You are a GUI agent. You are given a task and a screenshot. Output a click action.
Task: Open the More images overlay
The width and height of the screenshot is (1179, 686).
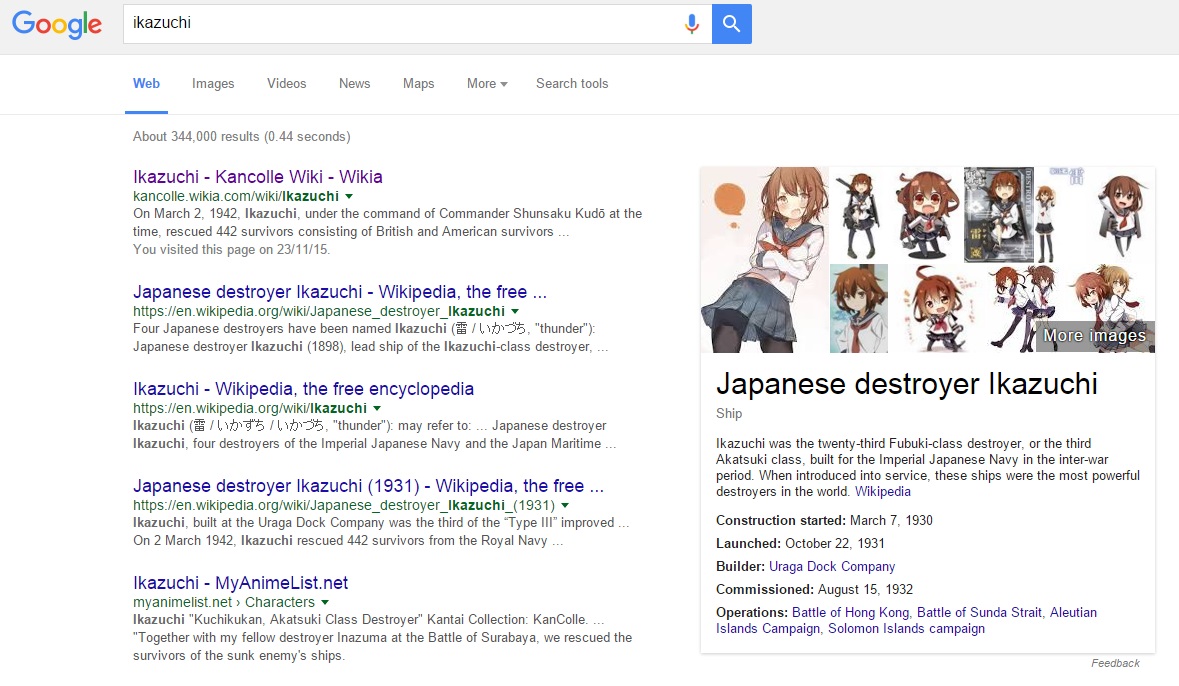1095,335
